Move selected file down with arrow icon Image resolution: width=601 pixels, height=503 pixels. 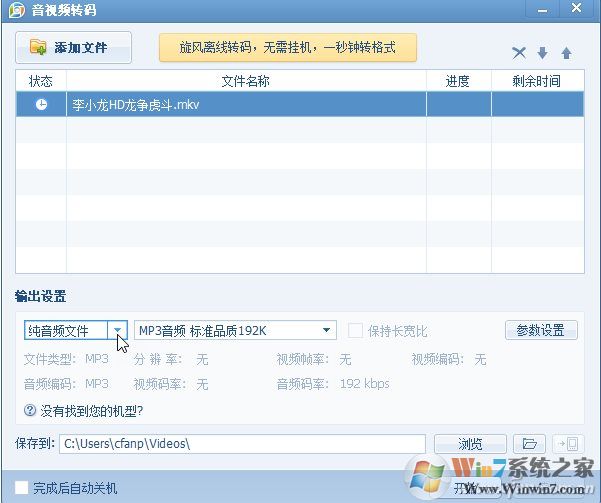click(542, 53)
